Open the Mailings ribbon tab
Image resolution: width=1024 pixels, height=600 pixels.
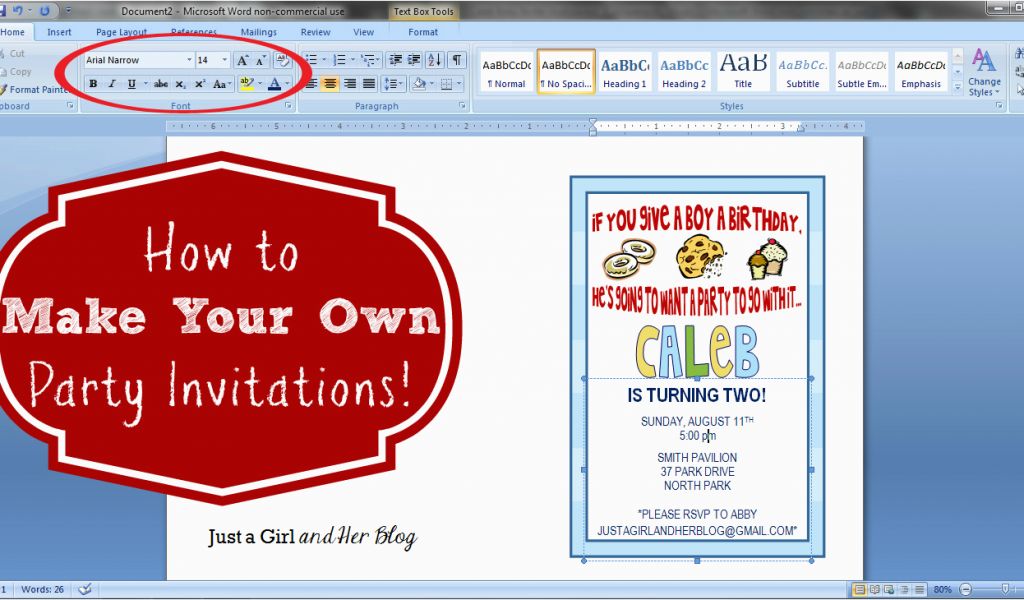[259, 32]
